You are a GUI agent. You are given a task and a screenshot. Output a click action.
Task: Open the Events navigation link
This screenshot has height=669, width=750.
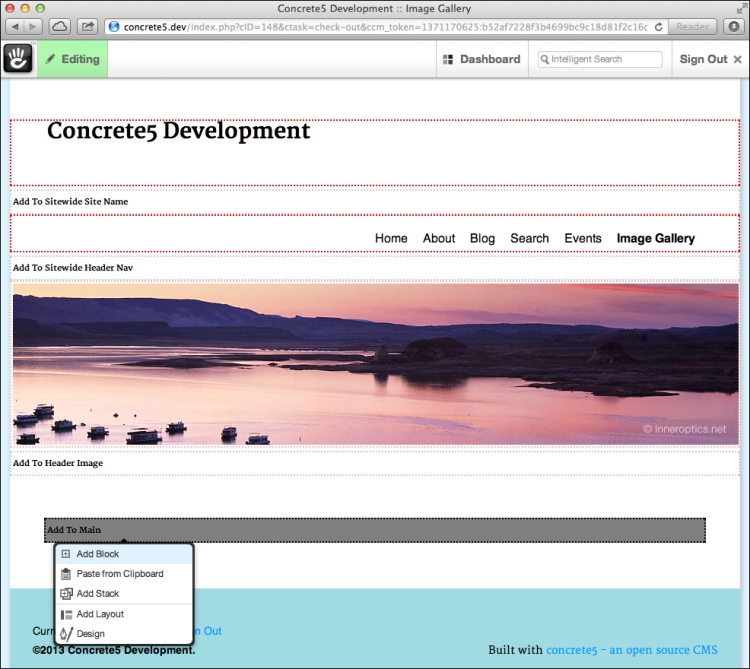[583, 238]
